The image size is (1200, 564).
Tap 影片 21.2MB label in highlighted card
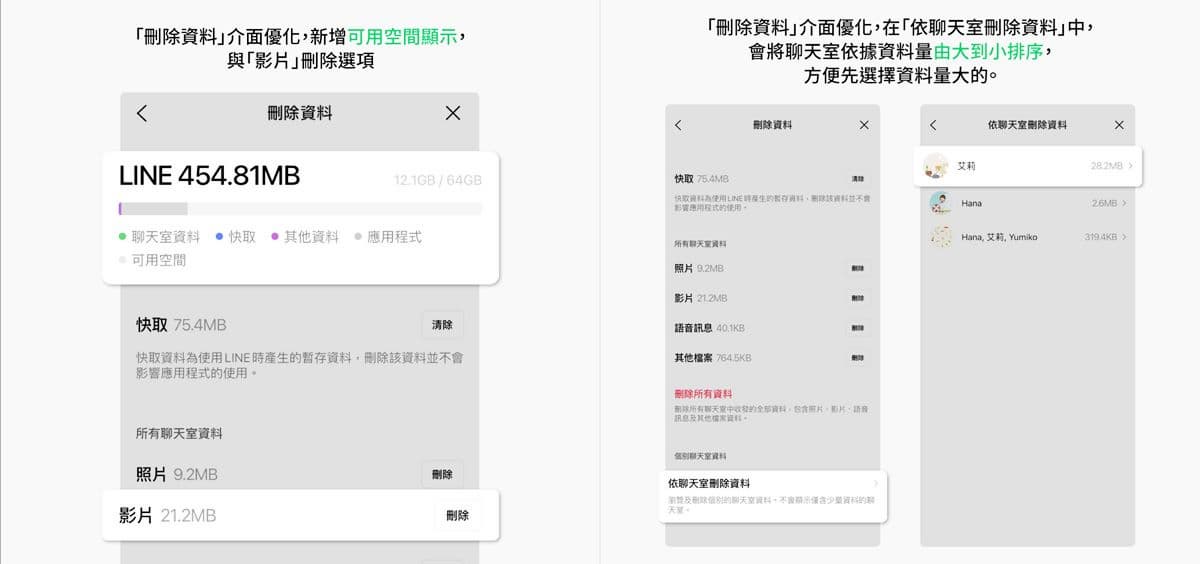[x=168, y=516]
